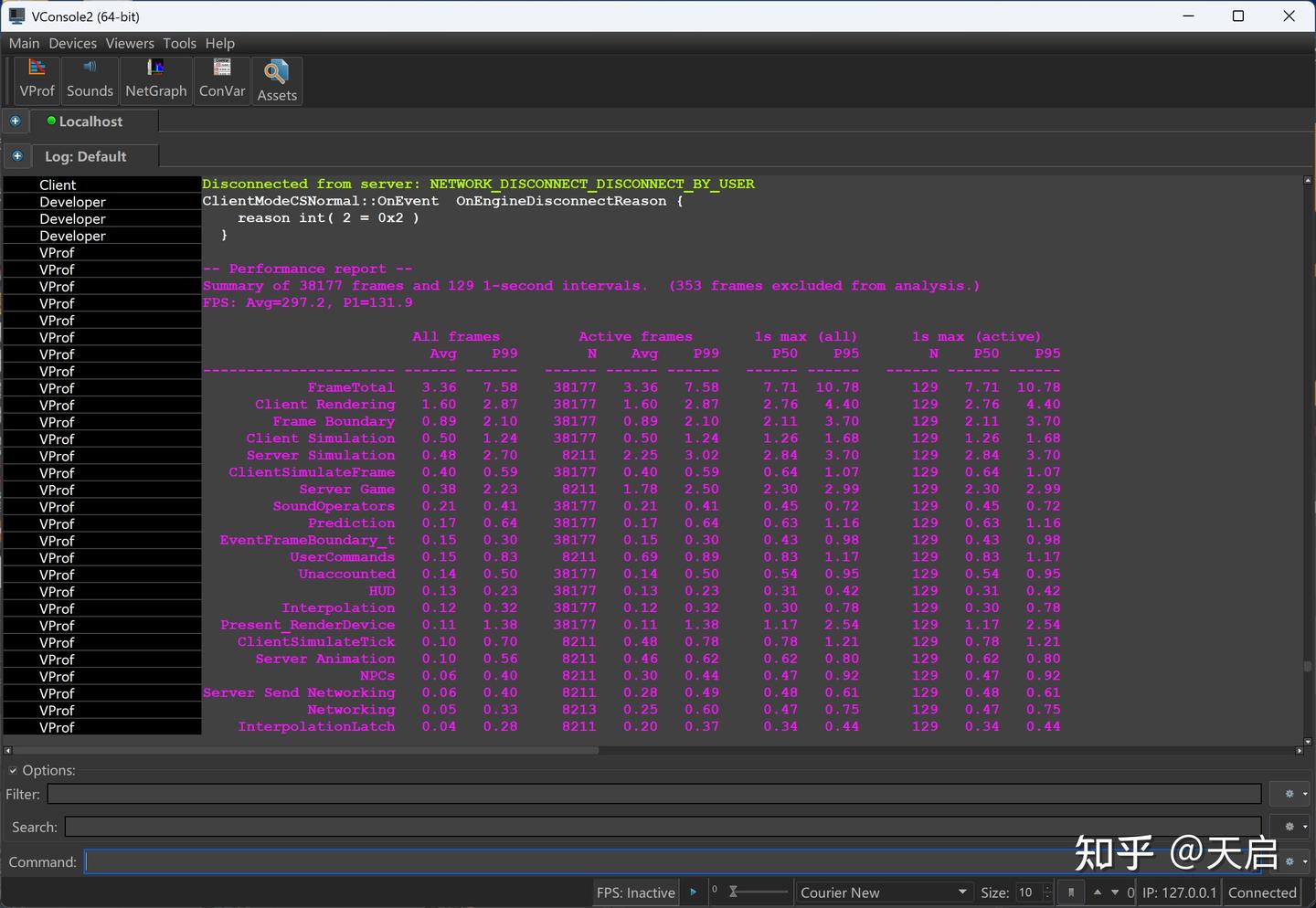The height and width of the screenshot is (908, 1316).
Task: Click the NPCs row label
Action: click(x=377, y=676)
